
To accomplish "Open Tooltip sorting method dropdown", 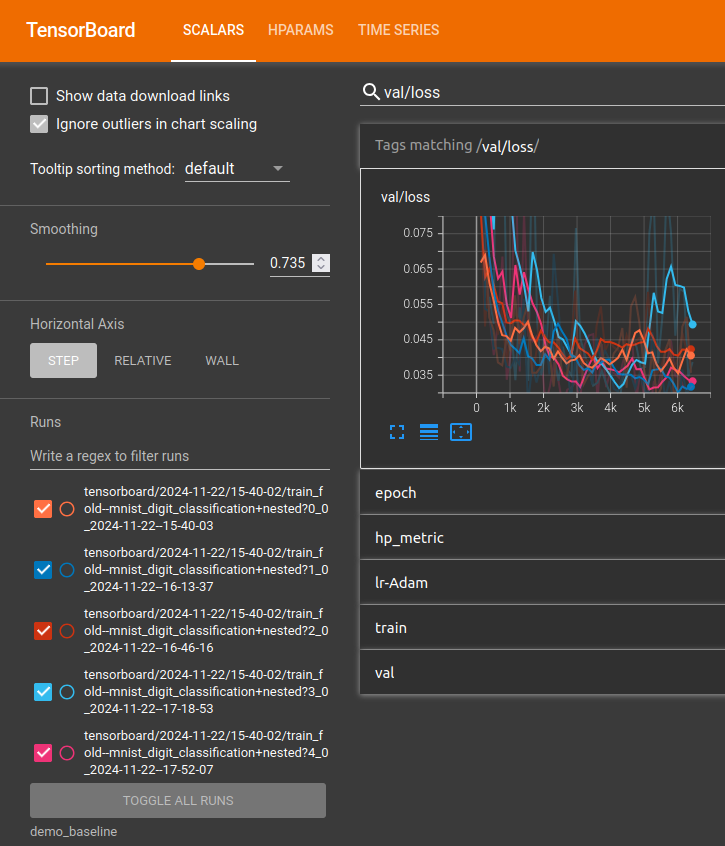I will 237,169.
